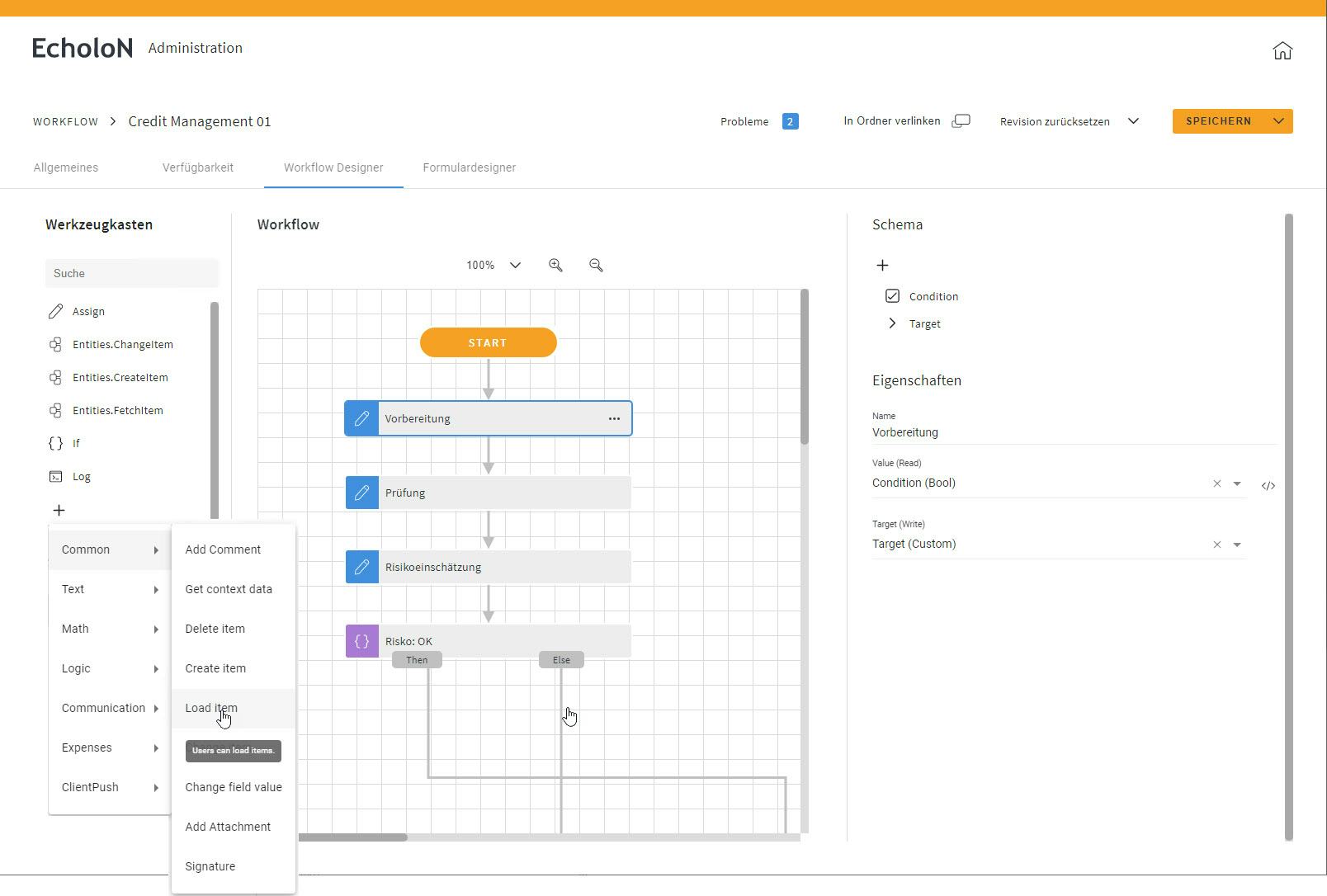The height and width of the screenshot is (896, 1327).
Task: Expand the Math submenu
Action: (110, 629)
